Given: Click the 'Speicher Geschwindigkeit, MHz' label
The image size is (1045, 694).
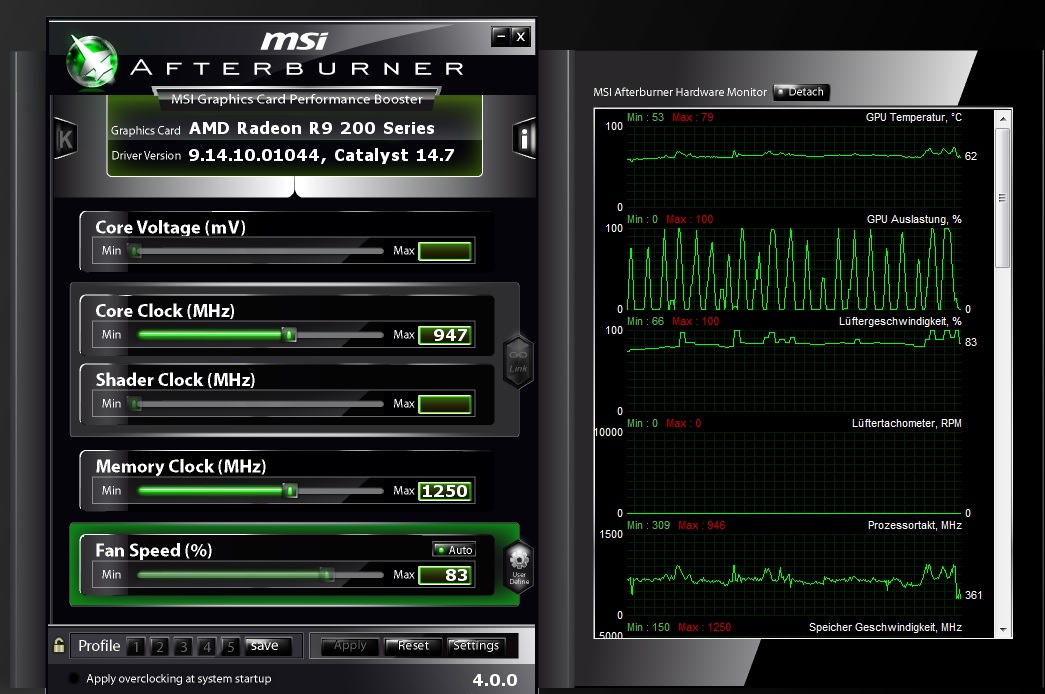Looking at the screenshot, I should tap(885, 627).
